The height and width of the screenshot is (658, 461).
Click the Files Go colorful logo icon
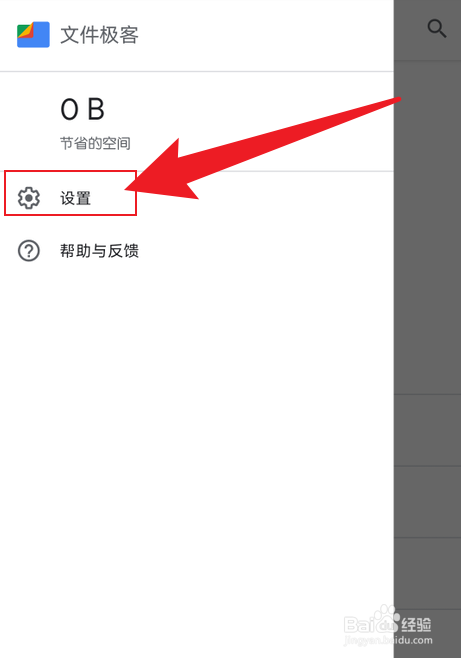coord(33,34)
